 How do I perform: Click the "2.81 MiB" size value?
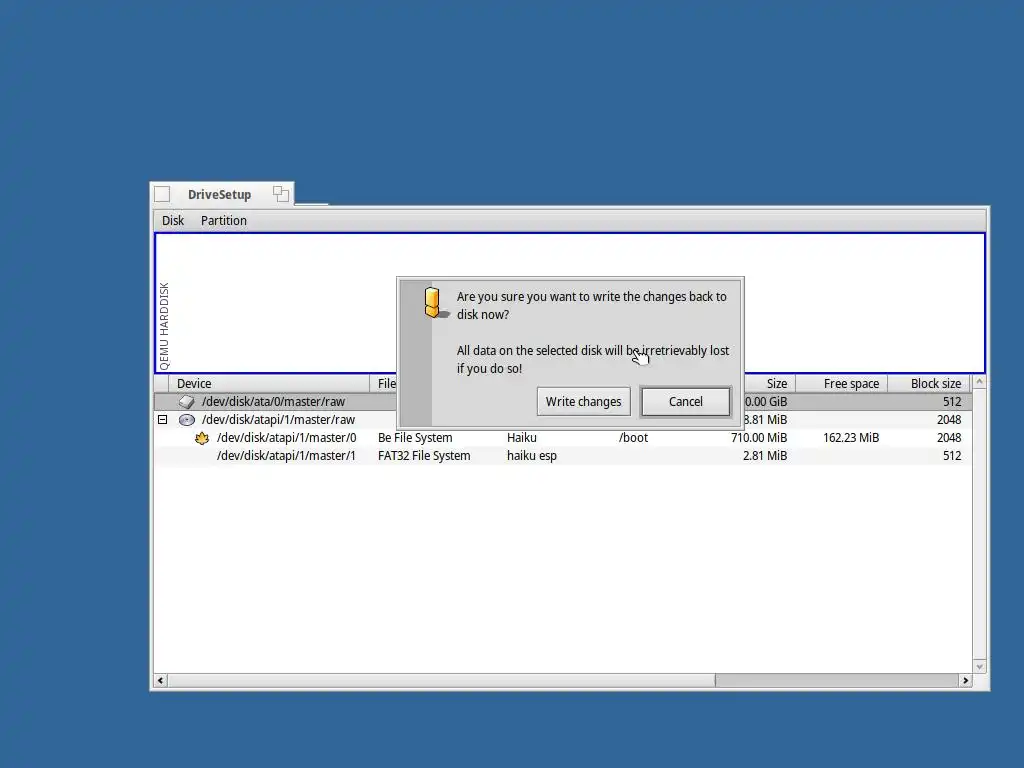(x=765, y=456)
